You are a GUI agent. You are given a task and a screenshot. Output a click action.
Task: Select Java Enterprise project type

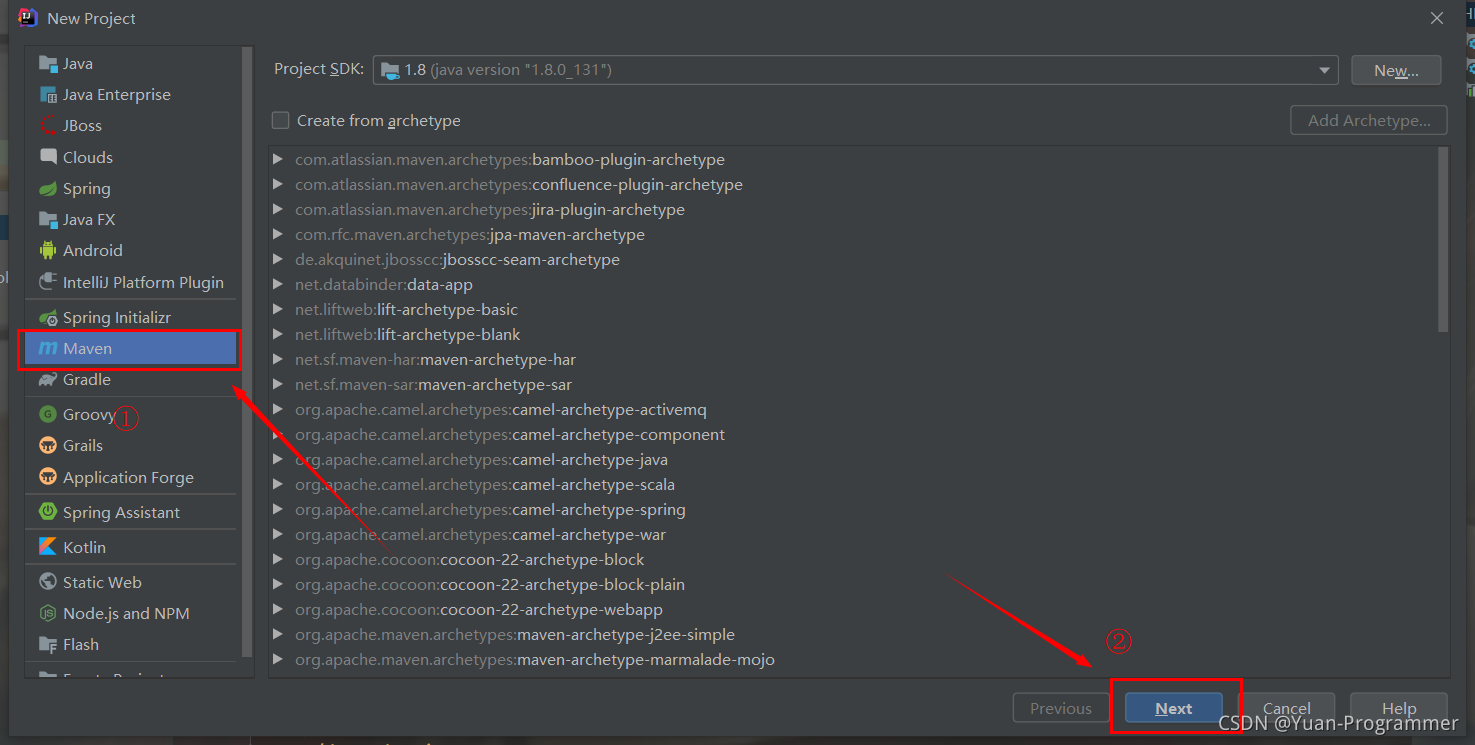coord(133,95)
